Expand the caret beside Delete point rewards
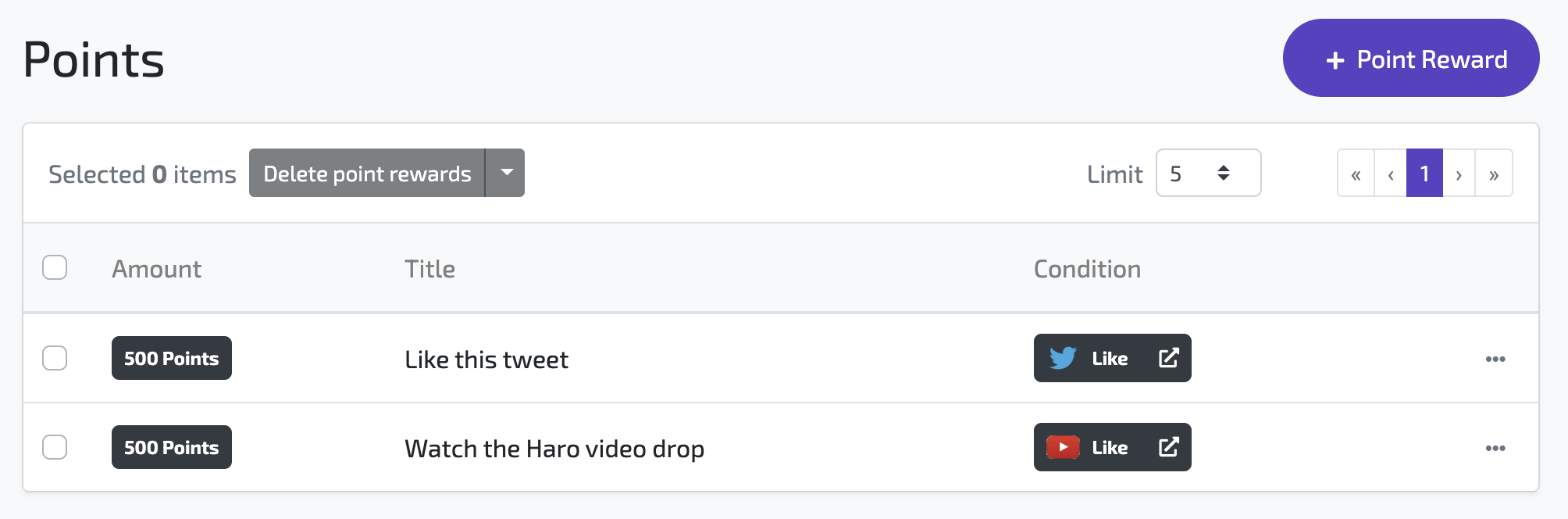The image size is (1568, 519). coord(506,173)
